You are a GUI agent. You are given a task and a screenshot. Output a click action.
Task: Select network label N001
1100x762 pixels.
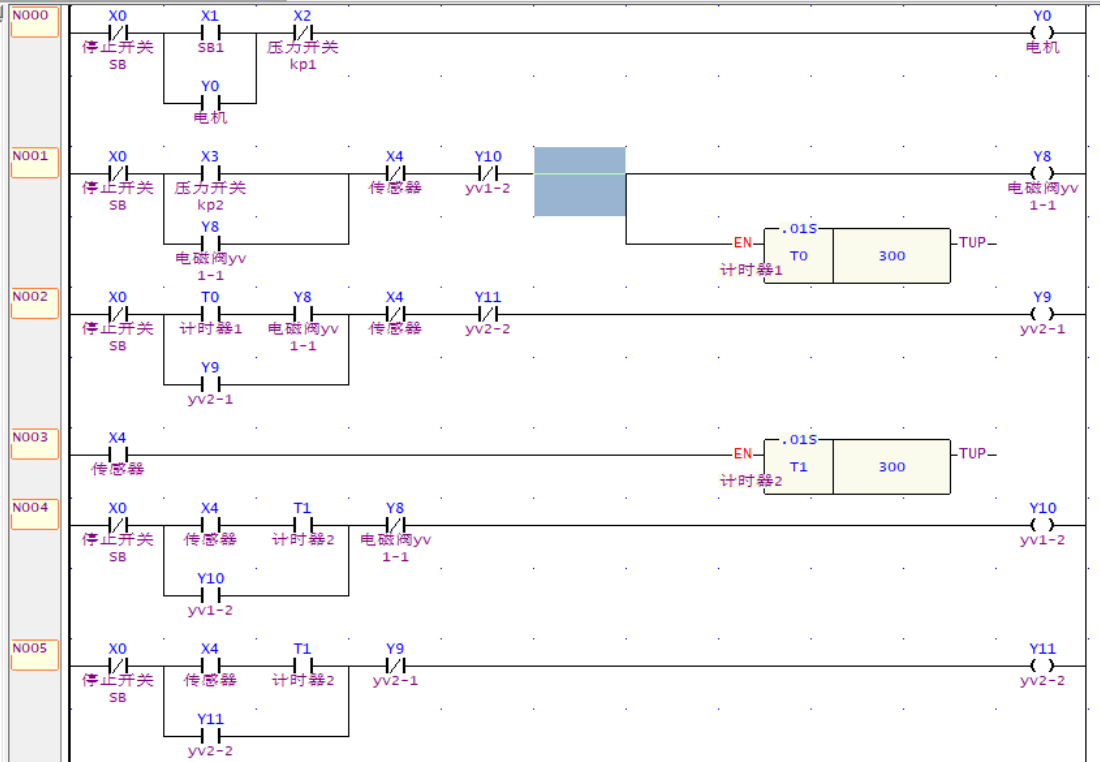34,161
